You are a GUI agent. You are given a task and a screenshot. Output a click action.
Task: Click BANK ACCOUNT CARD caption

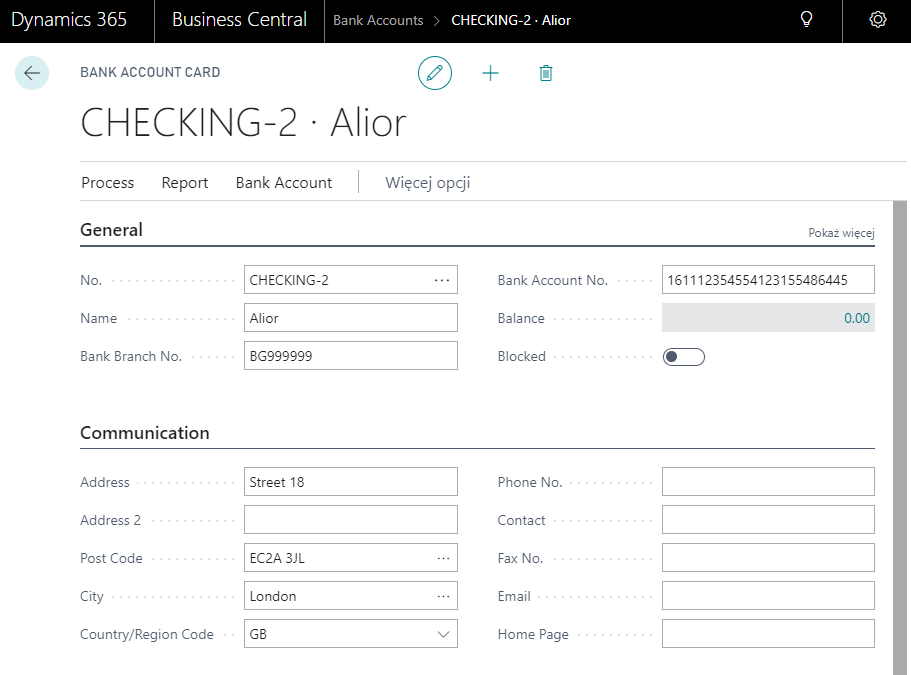150,73
